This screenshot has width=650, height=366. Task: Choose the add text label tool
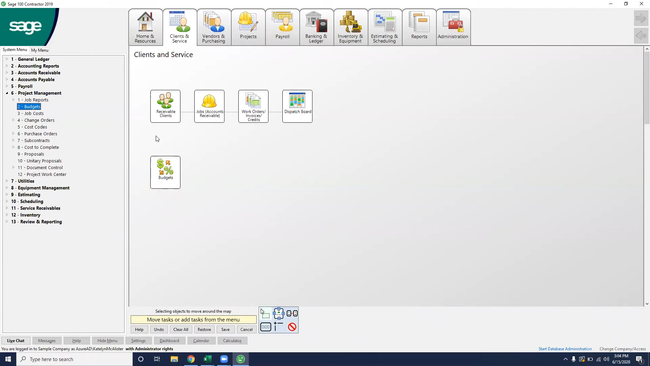279,327
